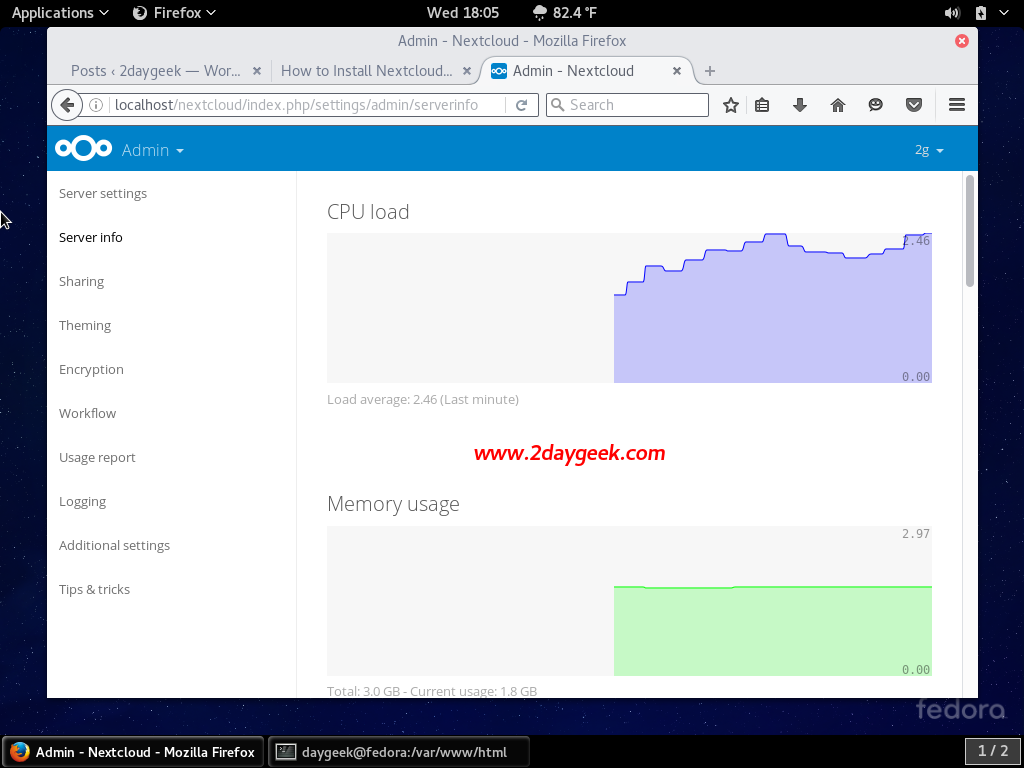Open the Hello chat smiley icon
This screenshot has width=1024, height=768.
click(876, 105)
